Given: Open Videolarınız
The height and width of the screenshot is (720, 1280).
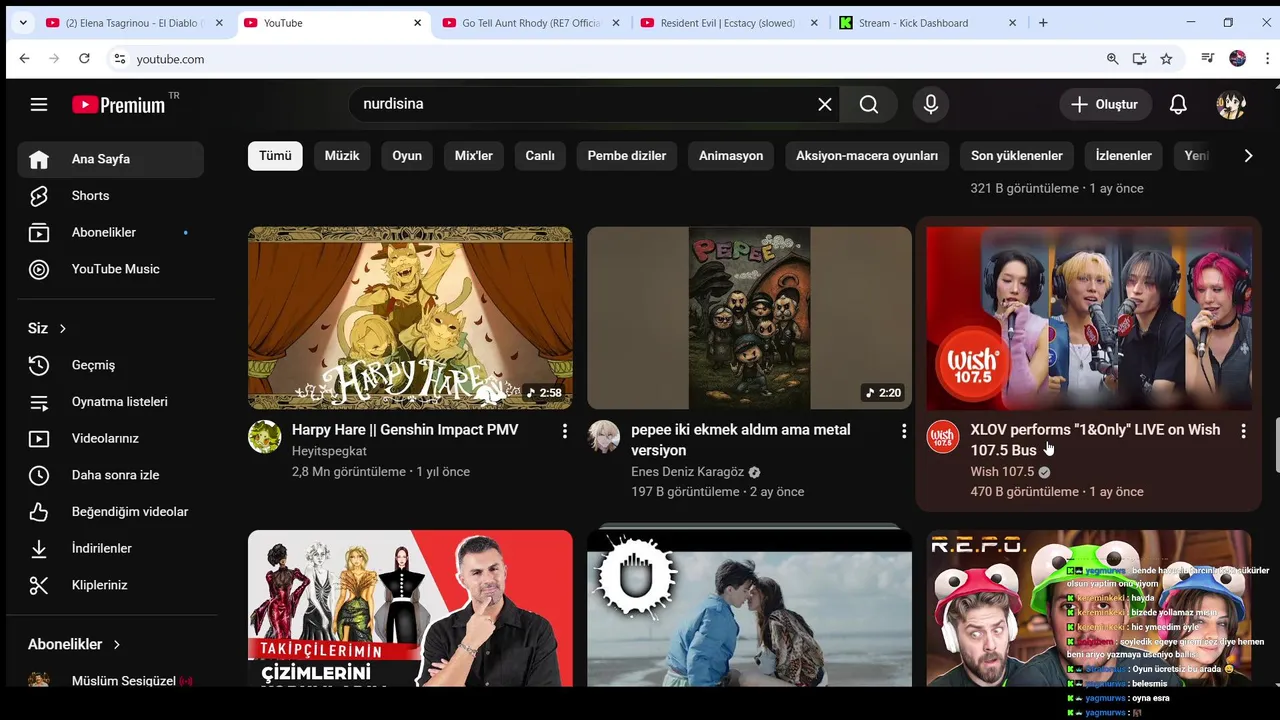Looking at the screenshot, I should tap(111, 438).
